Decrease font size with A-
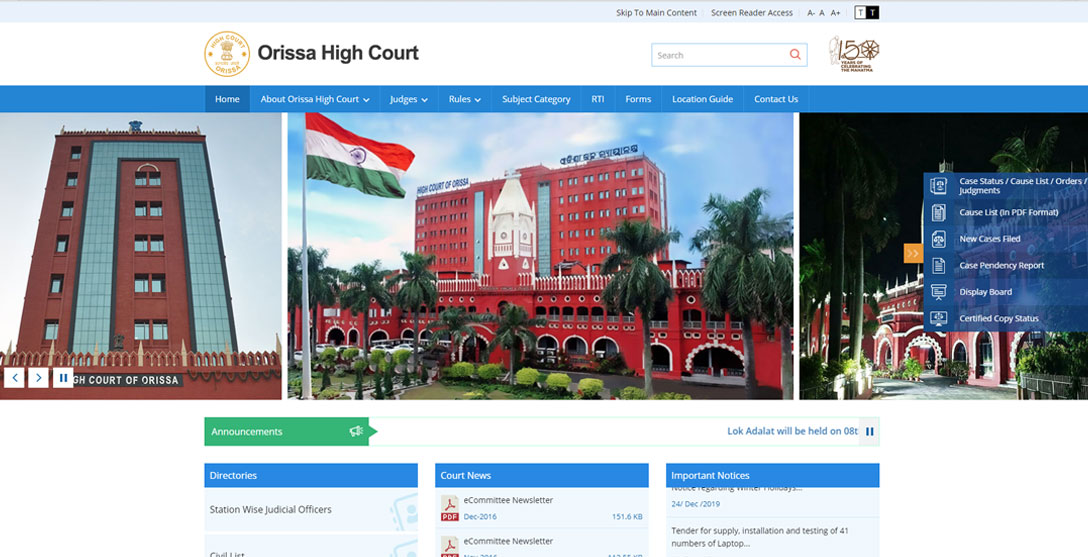 (811, 12)
